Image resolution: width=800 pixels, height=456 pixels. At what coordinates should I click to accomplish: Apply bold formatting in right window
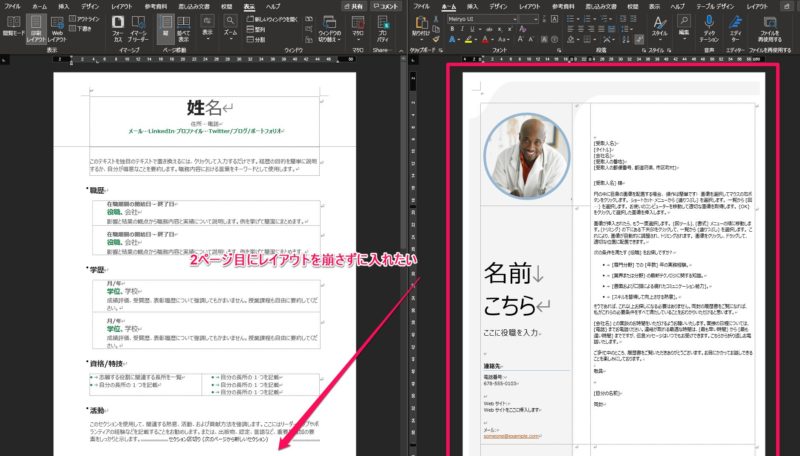pos(452,30)
